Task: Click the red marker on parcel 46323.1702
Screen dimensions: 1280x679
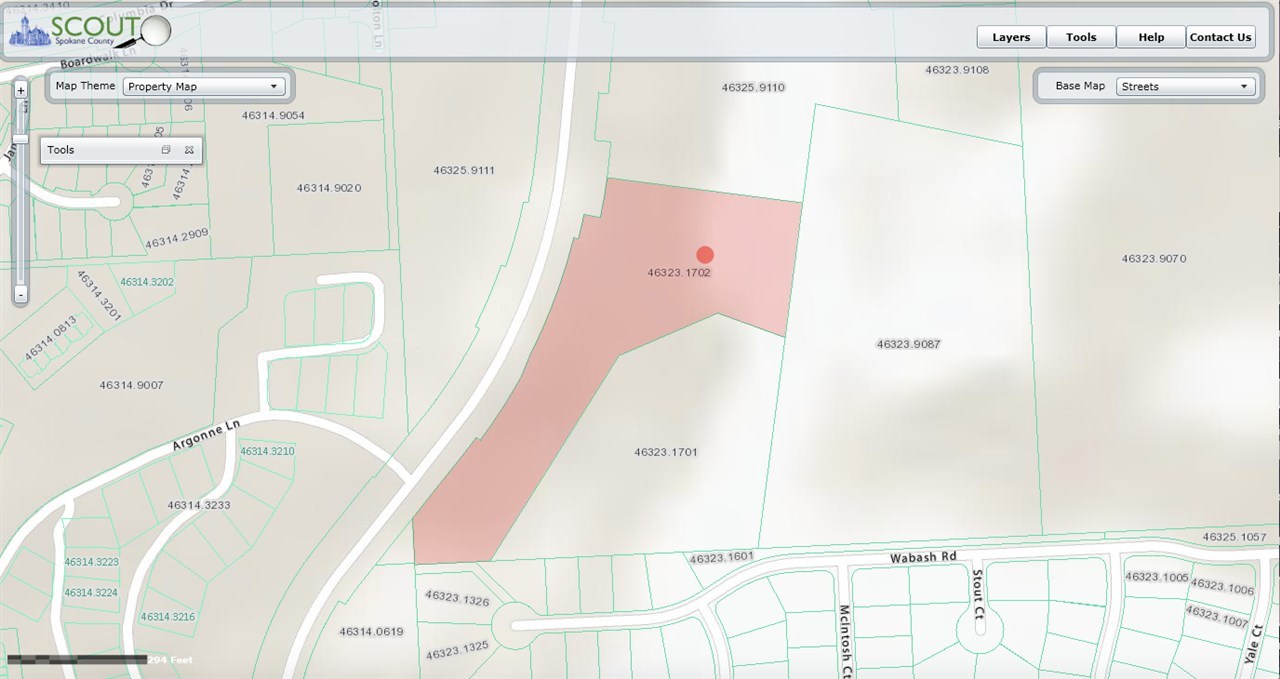Action: pyautogui.click(x=705, y=255)
